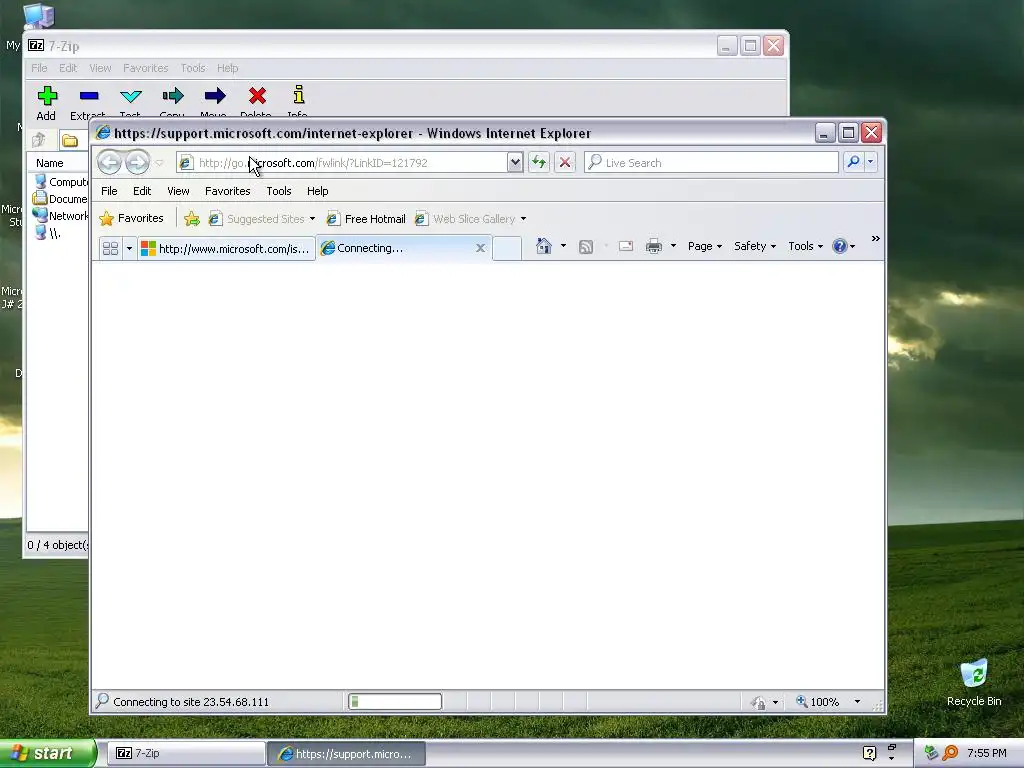Screen dimensions: 1024x768
Task: Click the Free Hotmail link
Action: click(x=366, y=219)
